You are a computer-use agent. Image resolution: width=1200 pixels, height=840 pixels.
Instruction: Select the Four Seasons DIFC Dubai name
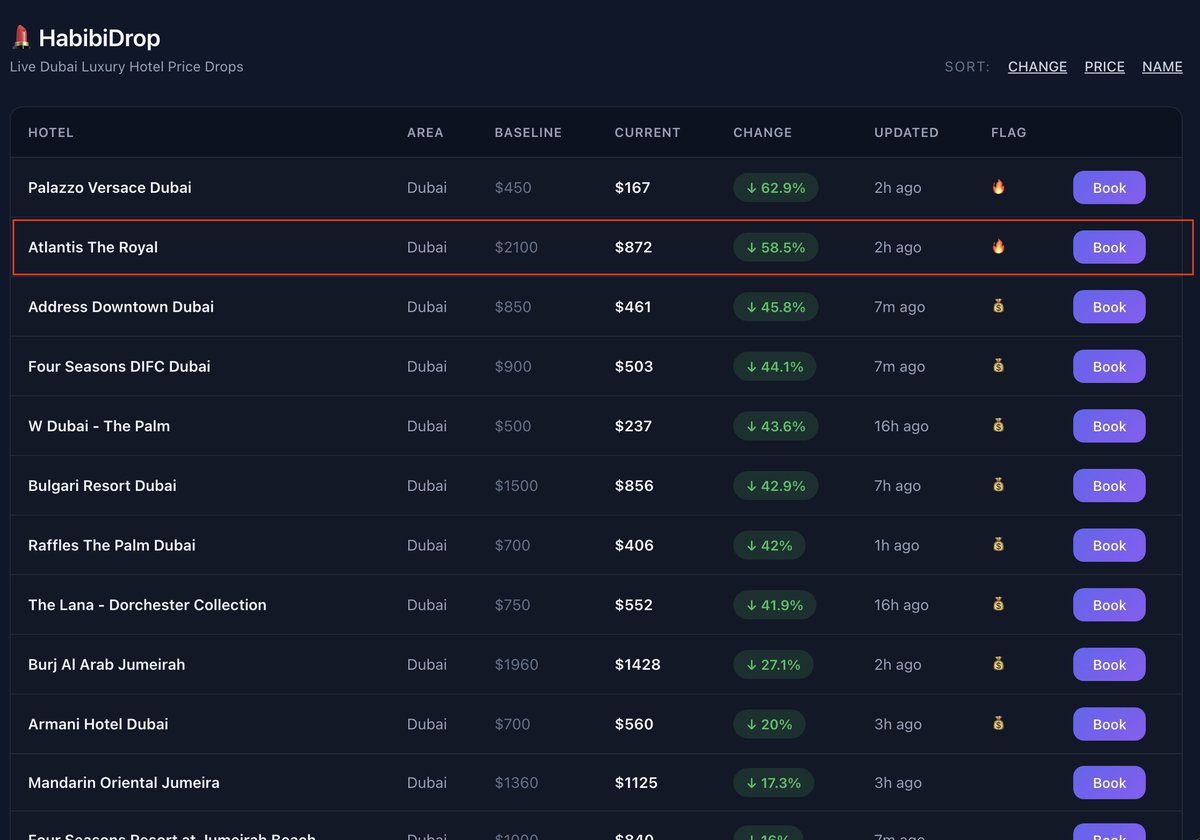119,366
